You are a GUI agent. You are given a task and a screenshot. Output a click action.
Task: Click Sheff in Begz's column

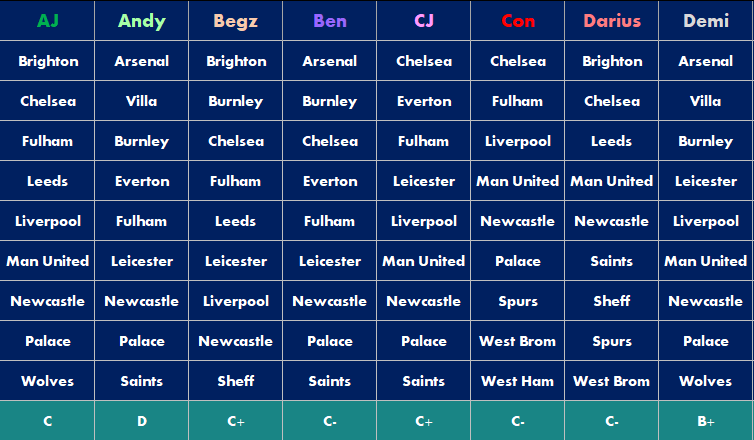pos(235,381)
